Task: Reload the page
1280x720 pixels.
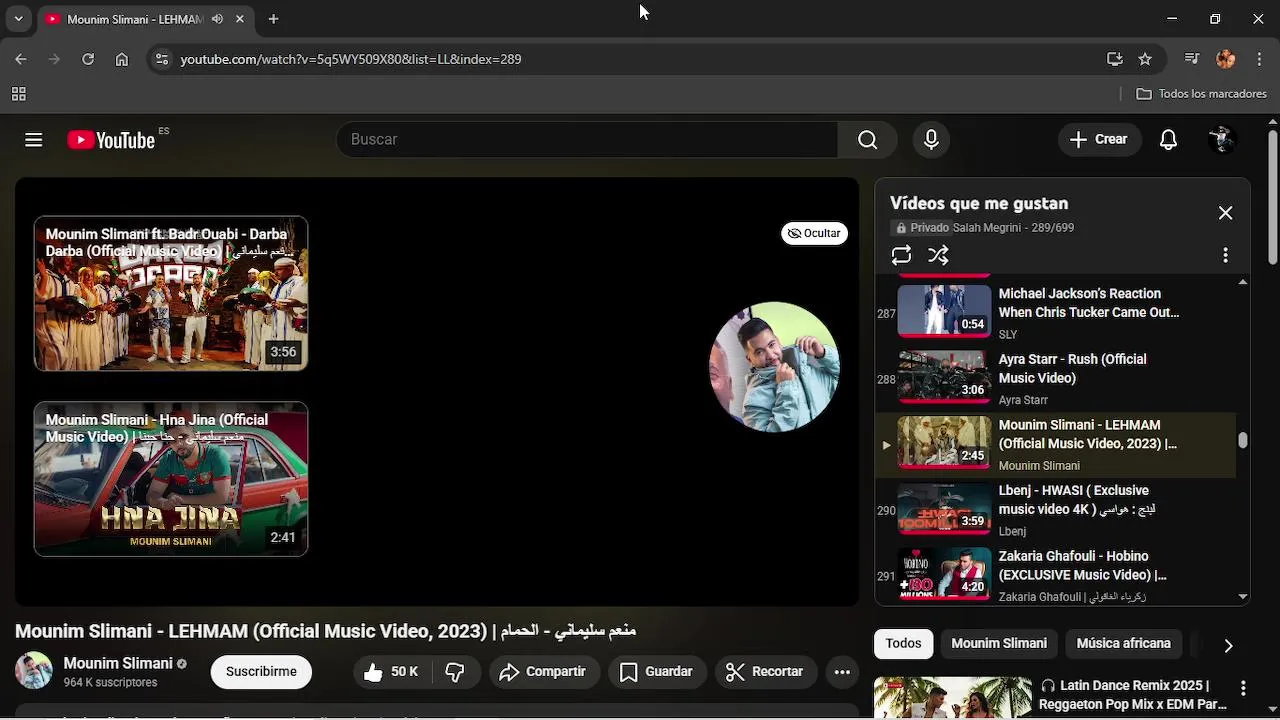Action: pos(88,59)
